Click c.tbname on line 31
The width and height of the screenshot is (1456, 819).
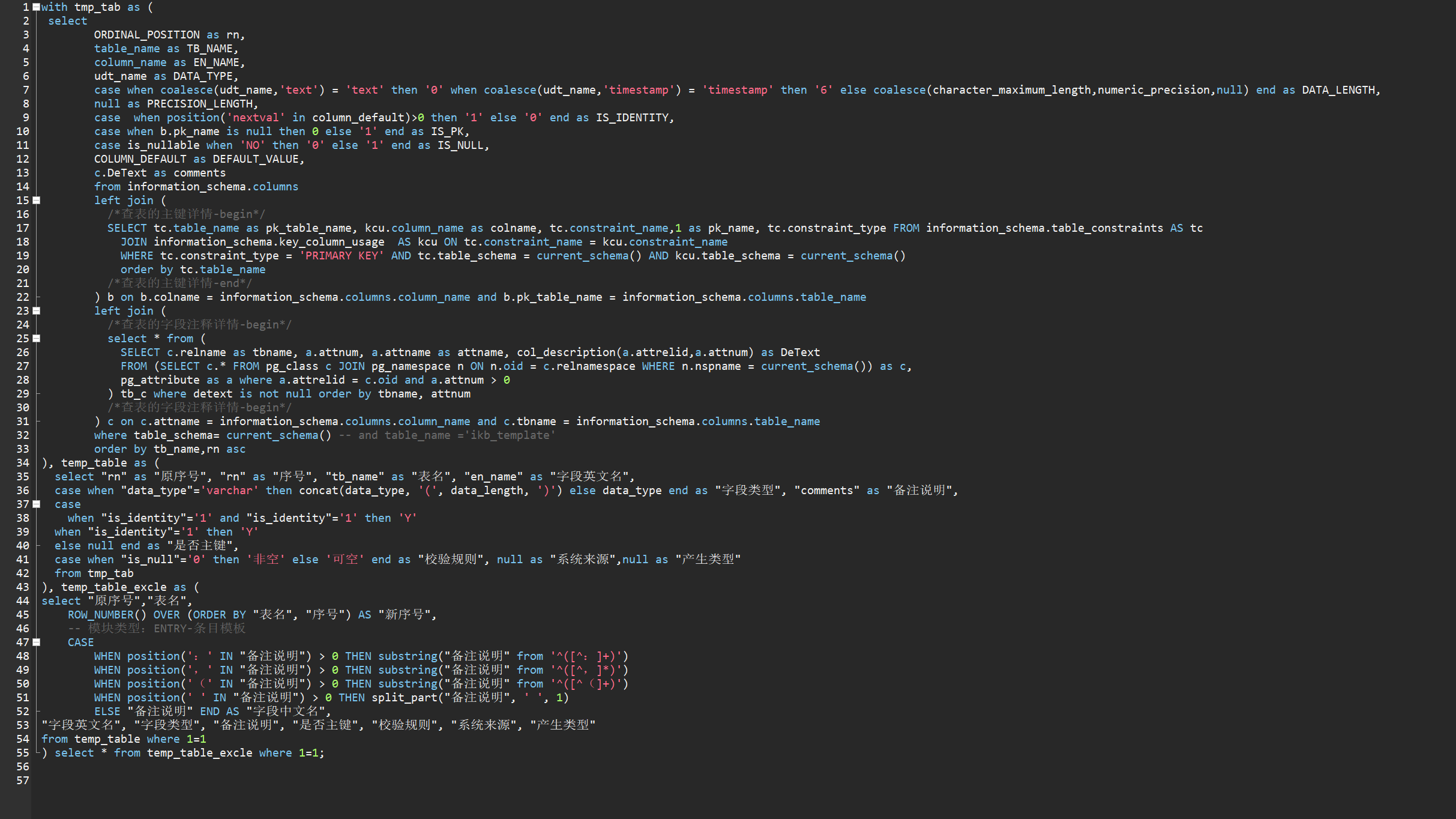pos(530,422)
